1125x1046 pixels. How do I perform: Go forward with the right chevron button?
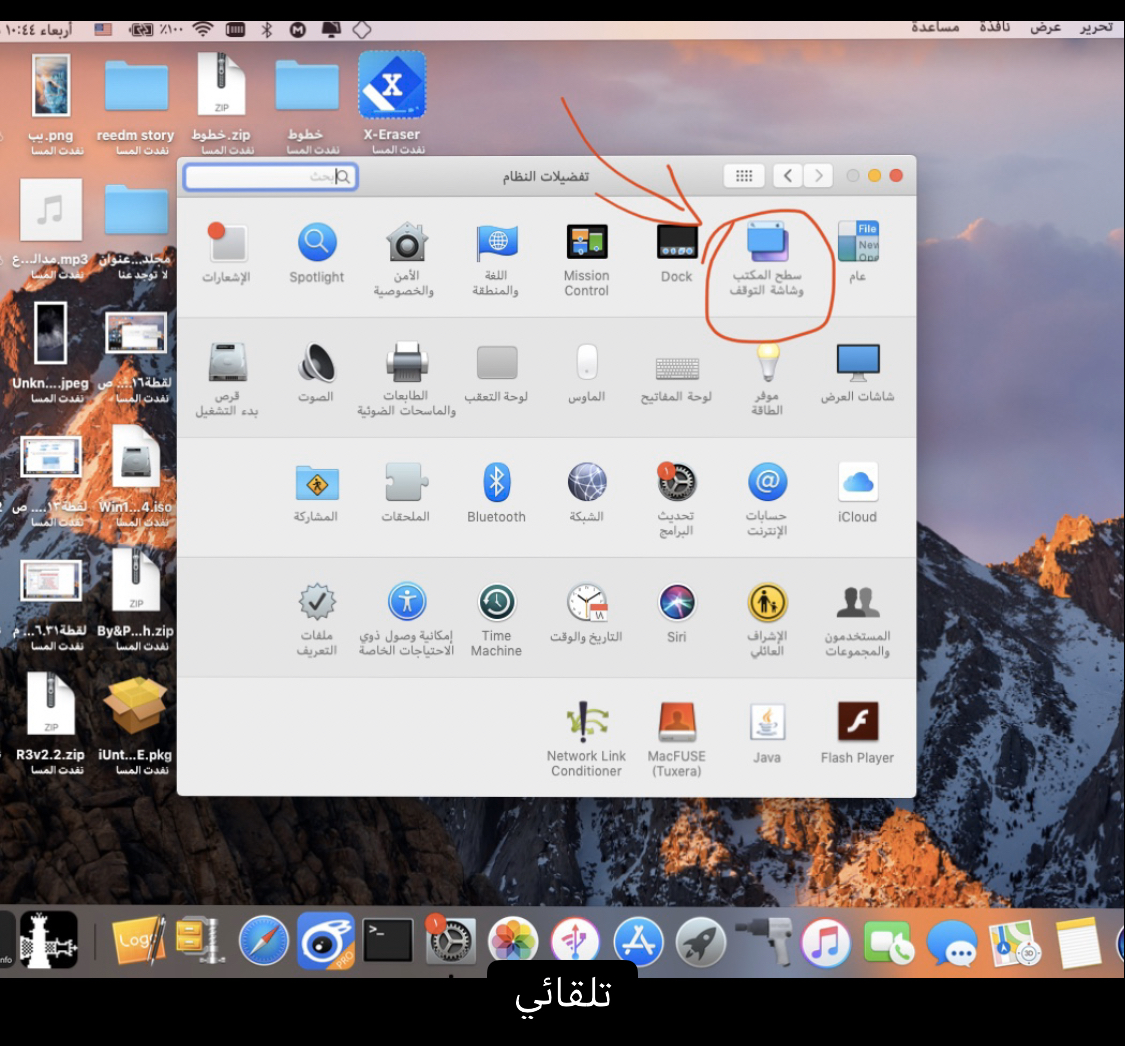[x=819, y=176]
